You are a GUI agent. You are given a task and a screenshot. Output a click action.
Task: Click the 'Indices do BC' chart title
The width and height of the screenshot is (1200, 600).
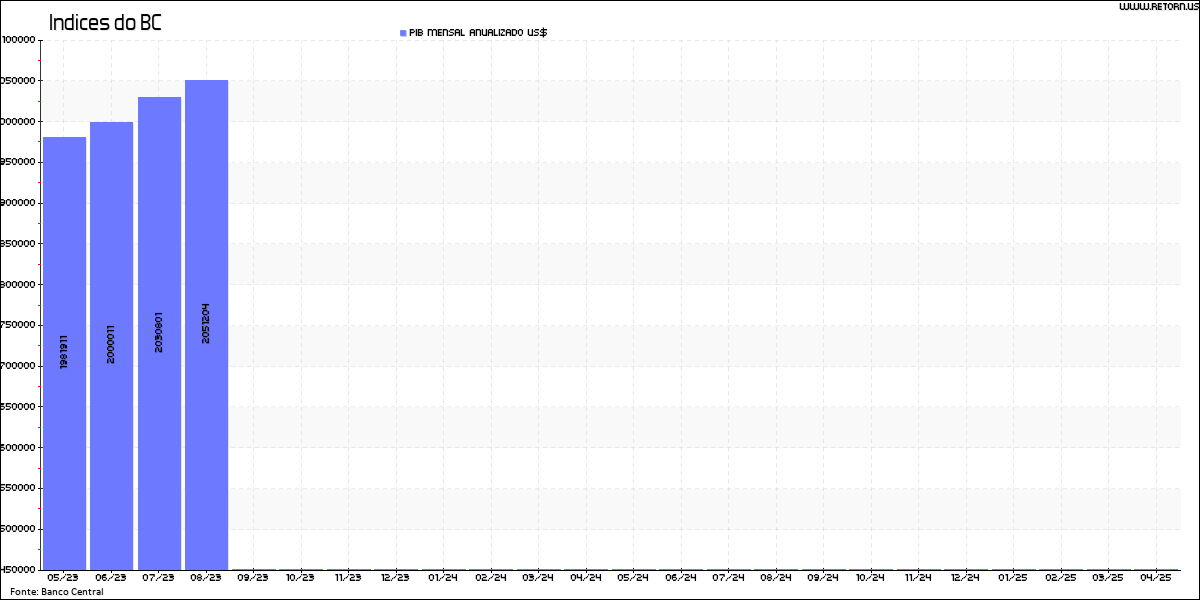[105, 22]
